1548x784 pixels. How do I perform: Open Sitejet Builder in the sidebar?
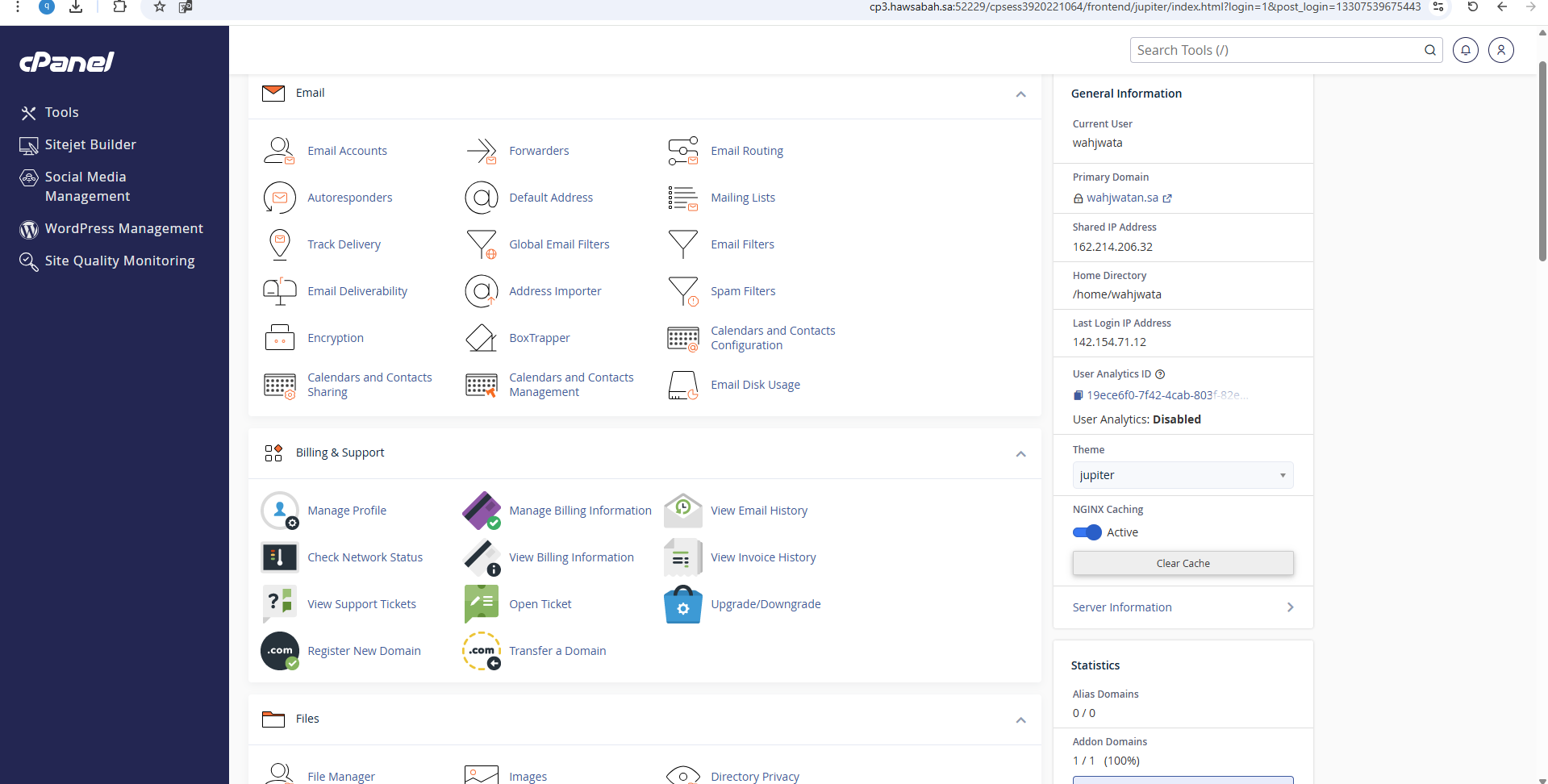pyautogui.click(x=90, y=144)
